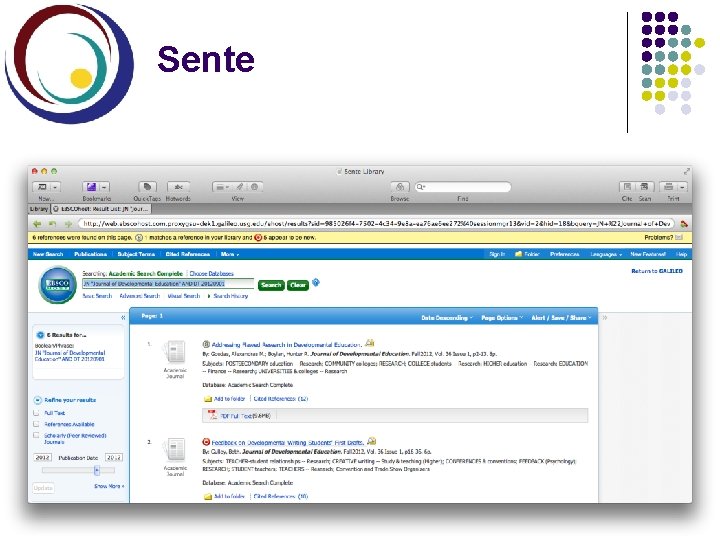Open New Search in EBSCO menu
The height and width of the screenshot is (540, 720).
[48, 254]
